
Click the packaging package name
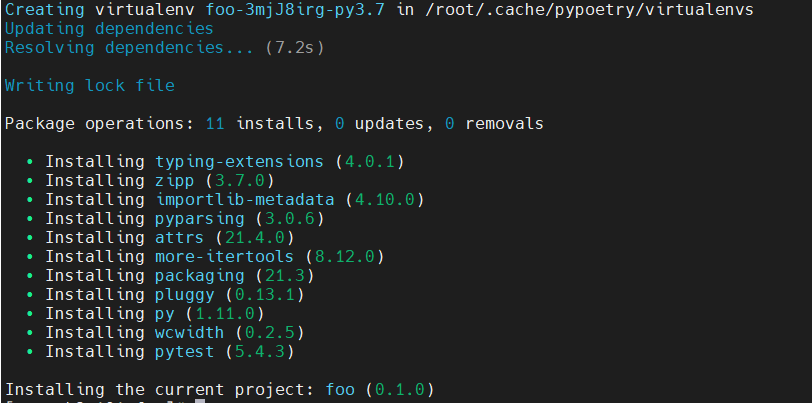[200, 275]
